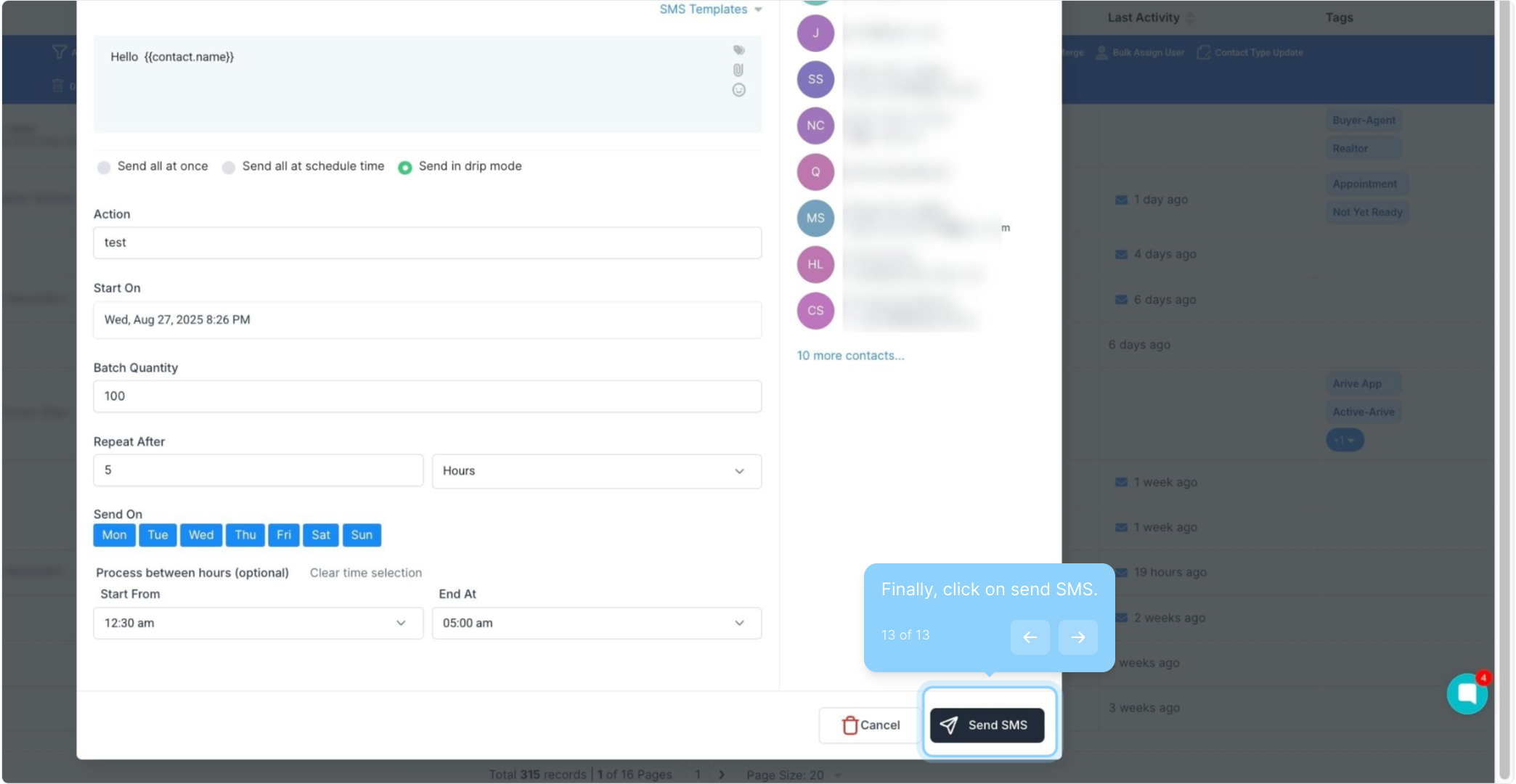This screenshot has width=1516, height=784.
Task: Open the Start From time dropdown
Action: pos(258,623)
